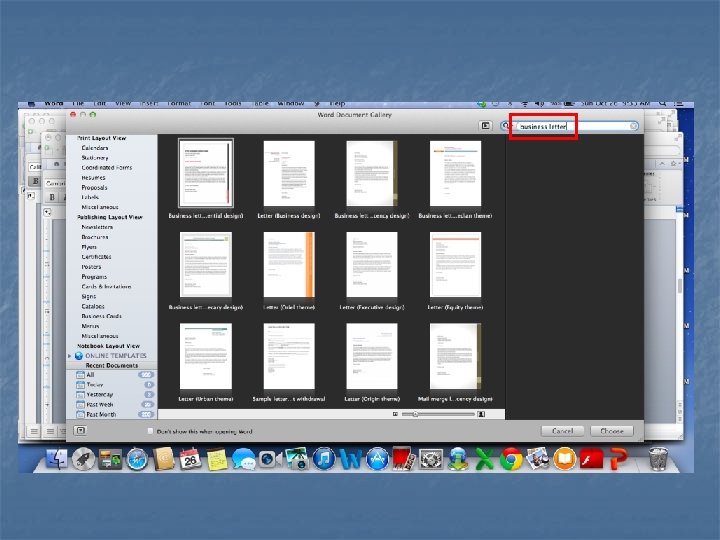Select Resumes category in sidebar
Viewport: 720px width, 540px height.
[93, 178]
